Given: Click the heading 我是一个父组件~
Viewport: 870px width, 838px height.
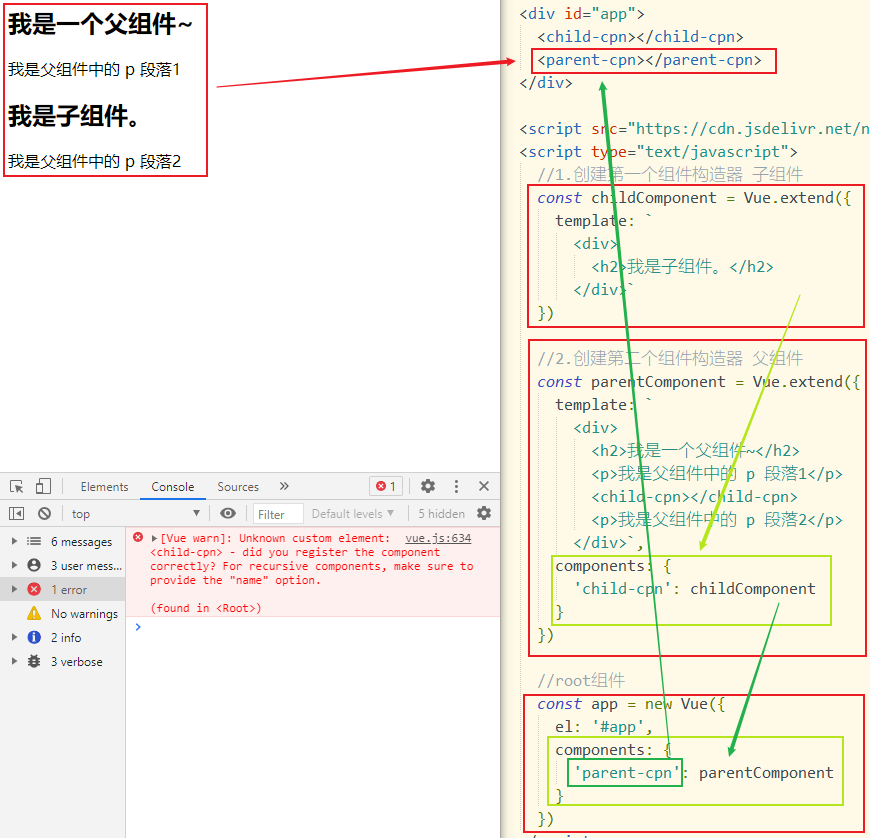Looking at the screenshot, I should click(100, 24).
